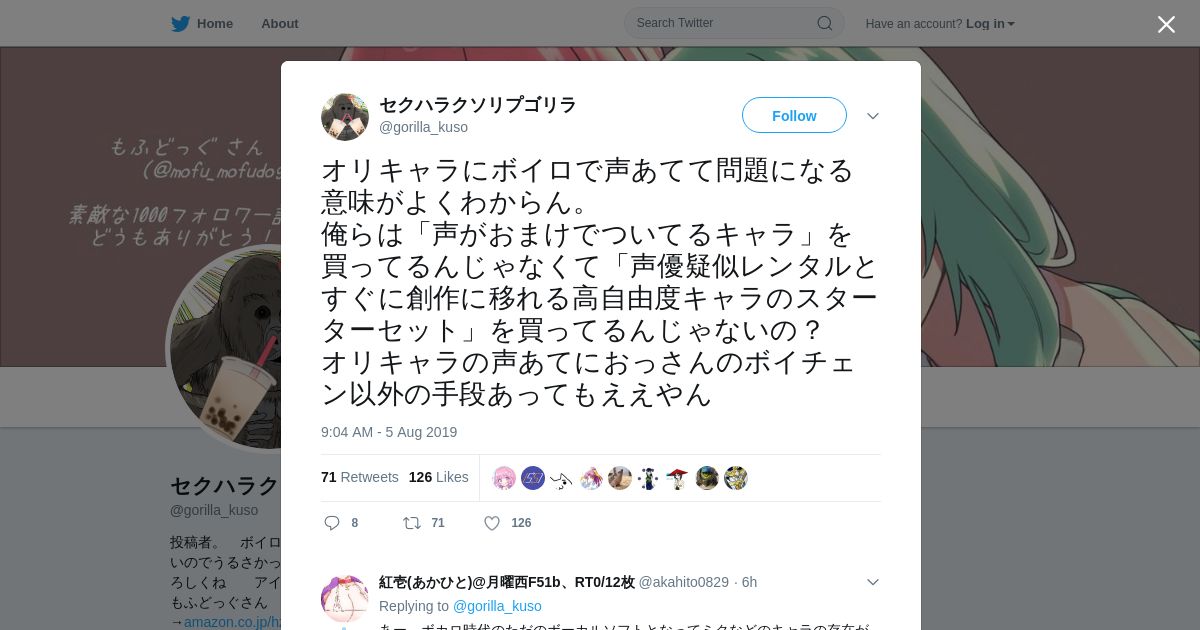Viewport: 1200px width, 630px height.
Task: Click the pink-haired liker avatar
Action: coord(505,478)
